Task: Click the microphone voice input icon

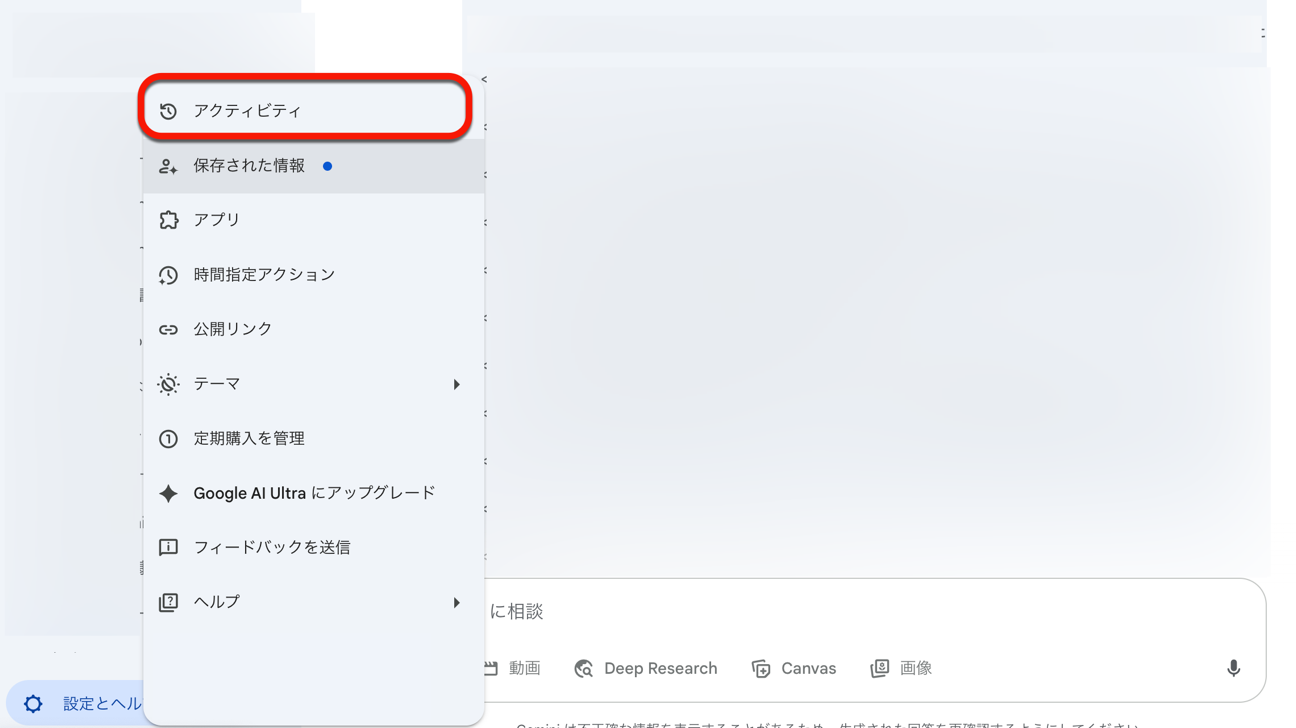Action: click(x=1233, y=668)
